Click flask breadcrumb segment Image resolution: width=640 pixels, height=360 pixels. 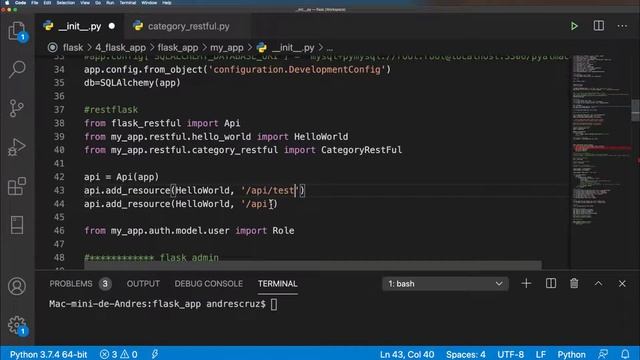(x=73, y=48)
